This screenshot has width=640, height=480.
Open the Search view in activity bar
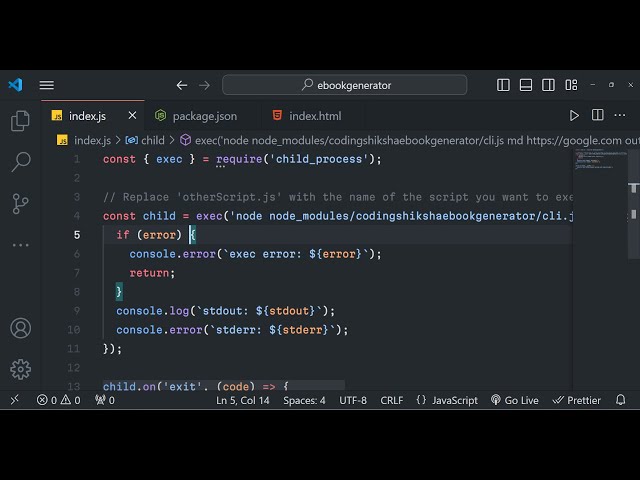click(20, 162)
